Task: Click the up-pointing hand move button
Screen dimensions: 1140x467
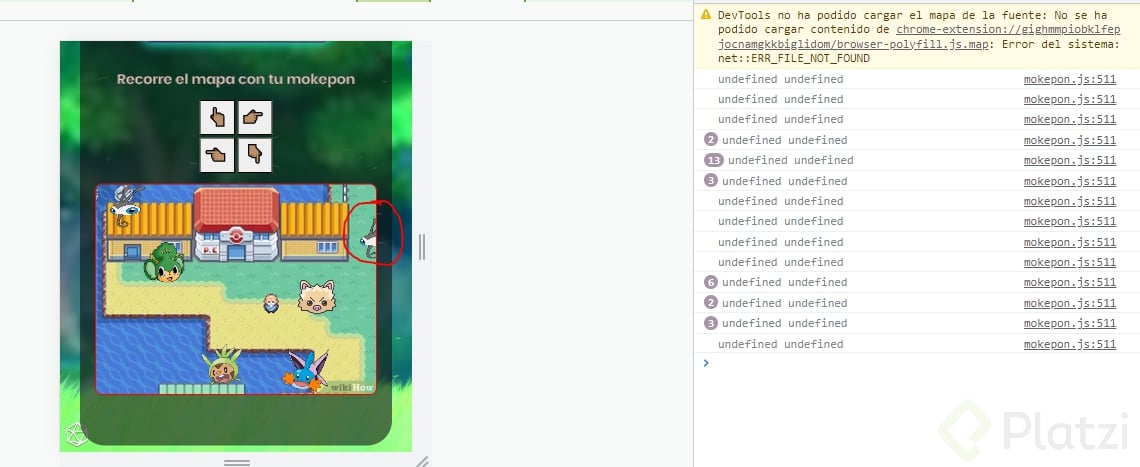Action: click(217, 117)
